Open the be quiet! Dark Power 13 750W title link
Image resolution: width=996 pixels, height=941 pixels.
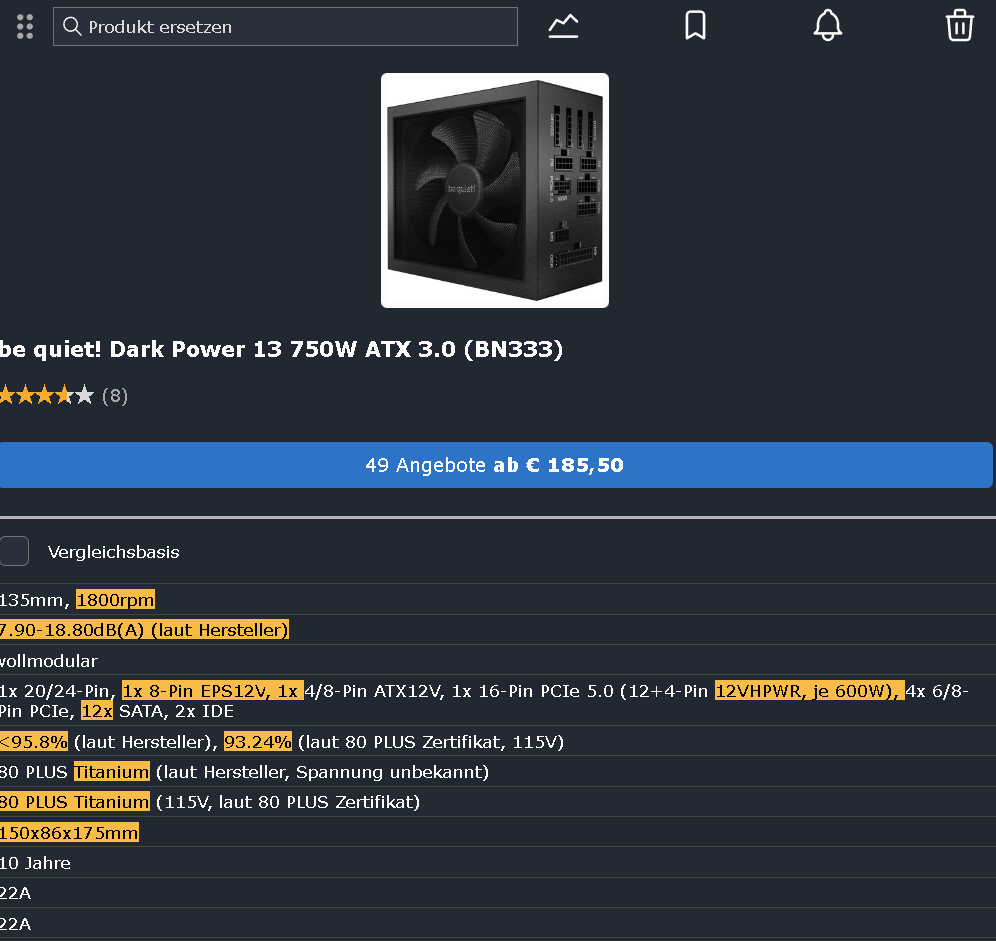tap(281, 349)
